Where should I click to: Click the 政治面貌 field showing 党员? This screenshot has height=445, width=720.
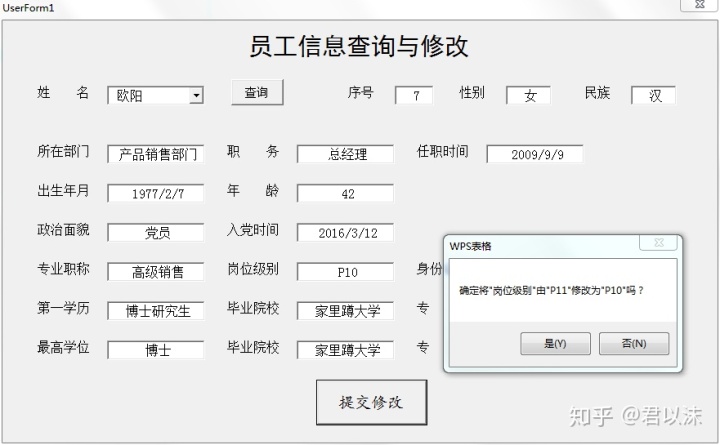pos(156,232)
